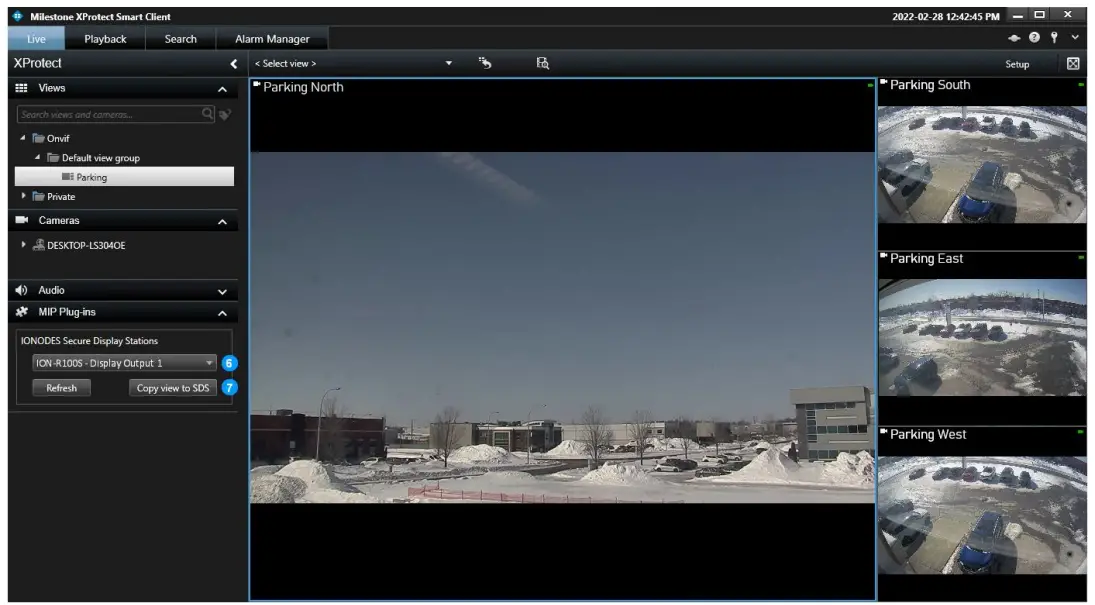This screenshot has width=1095, height=605.
Task: Select the Onvif folder
Action: coord(51,138)
